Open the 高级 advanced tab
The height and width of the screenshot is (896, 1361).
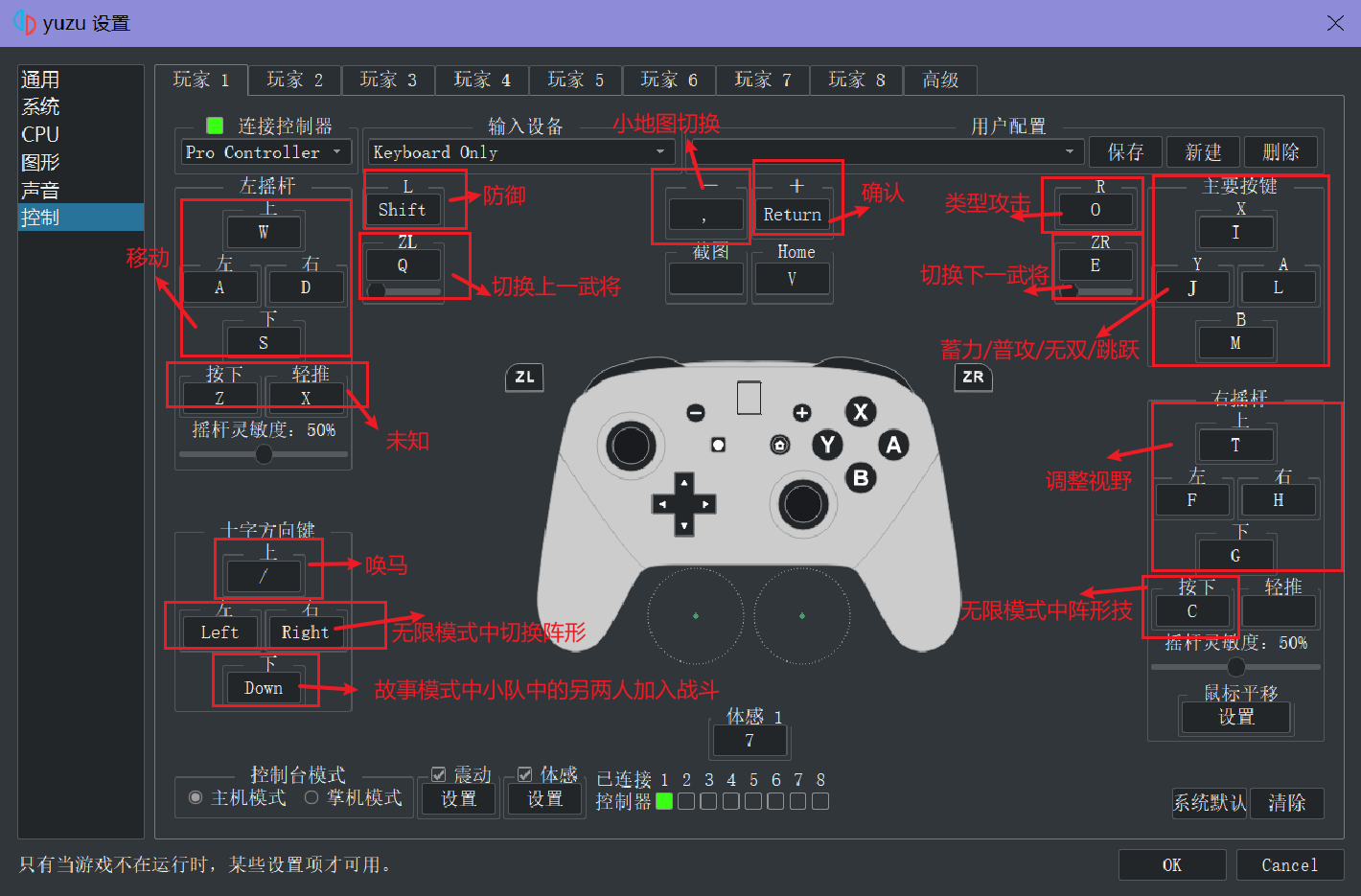pyautogui.click(x=940, y=80)
